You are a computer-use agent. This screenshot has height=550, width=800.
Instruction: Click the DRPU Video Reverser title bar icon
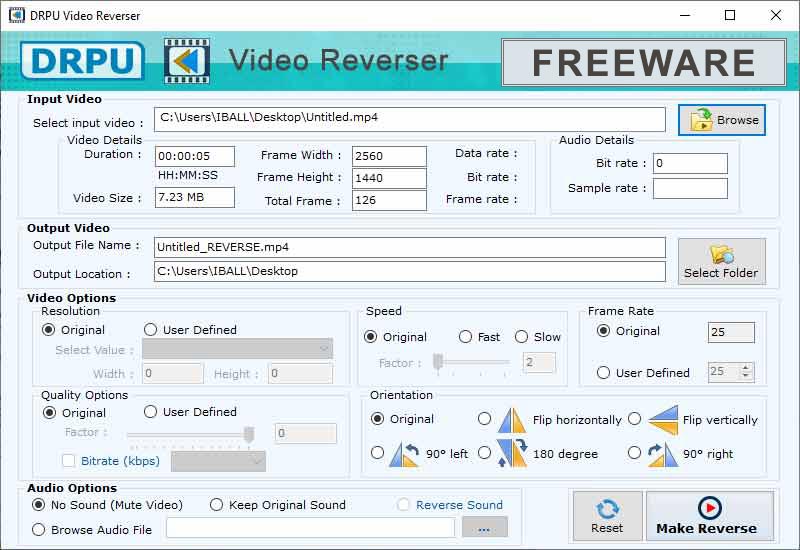[x=16, y=15]
